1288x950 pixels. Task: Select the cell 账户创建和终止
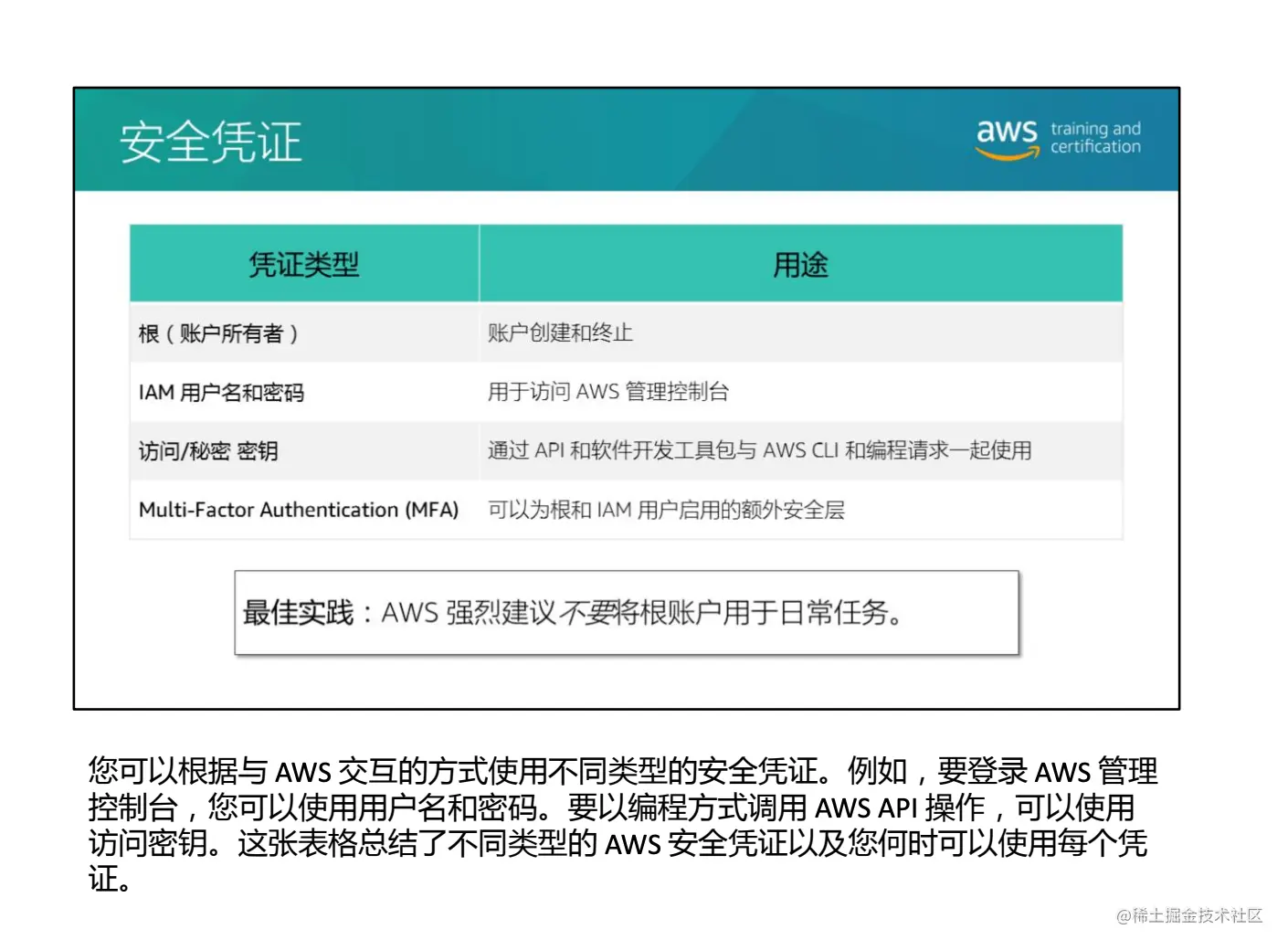click(x=801, y=332)
